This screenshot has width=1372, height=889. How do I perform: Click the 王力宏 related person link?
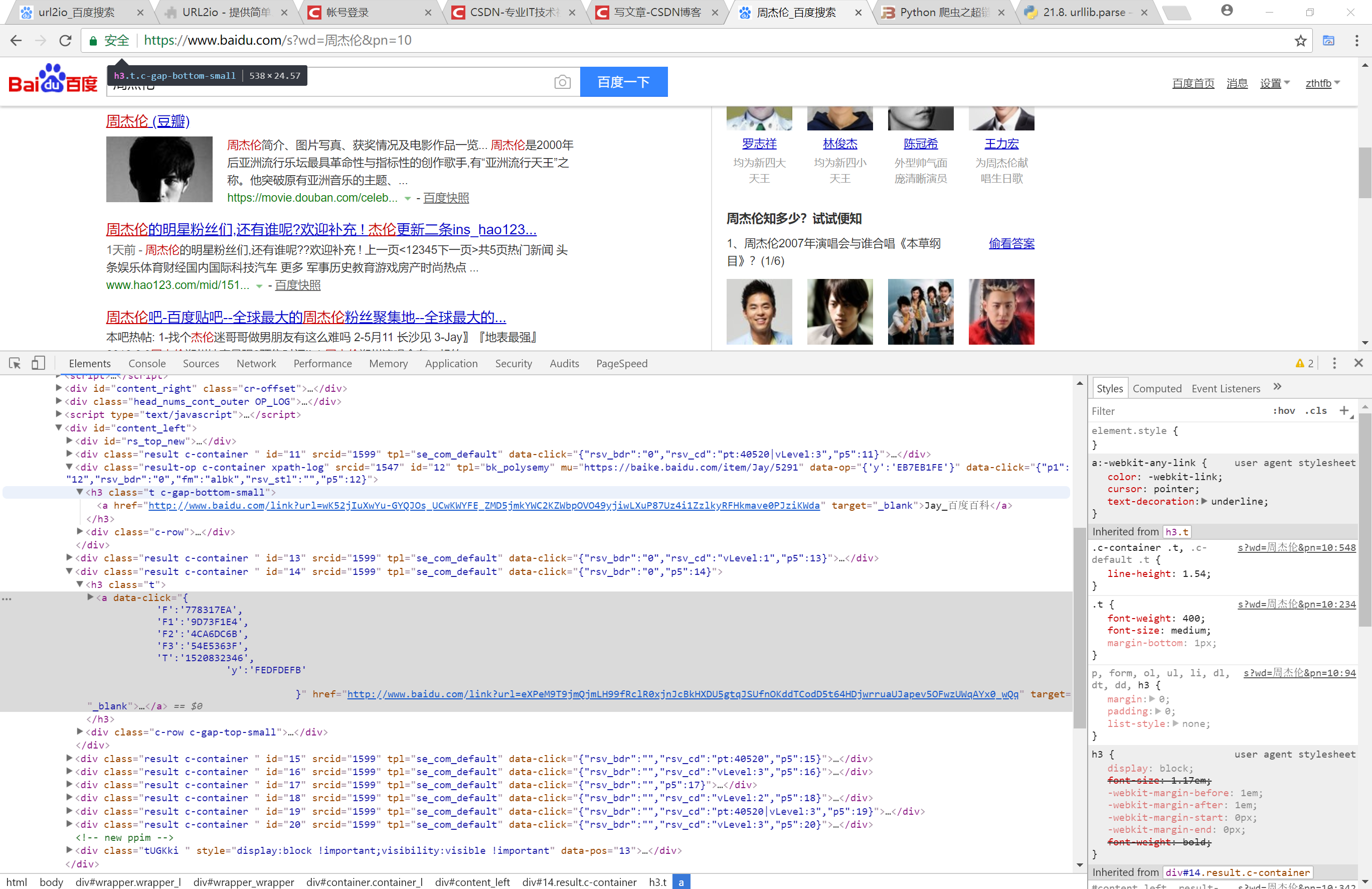1001,143
